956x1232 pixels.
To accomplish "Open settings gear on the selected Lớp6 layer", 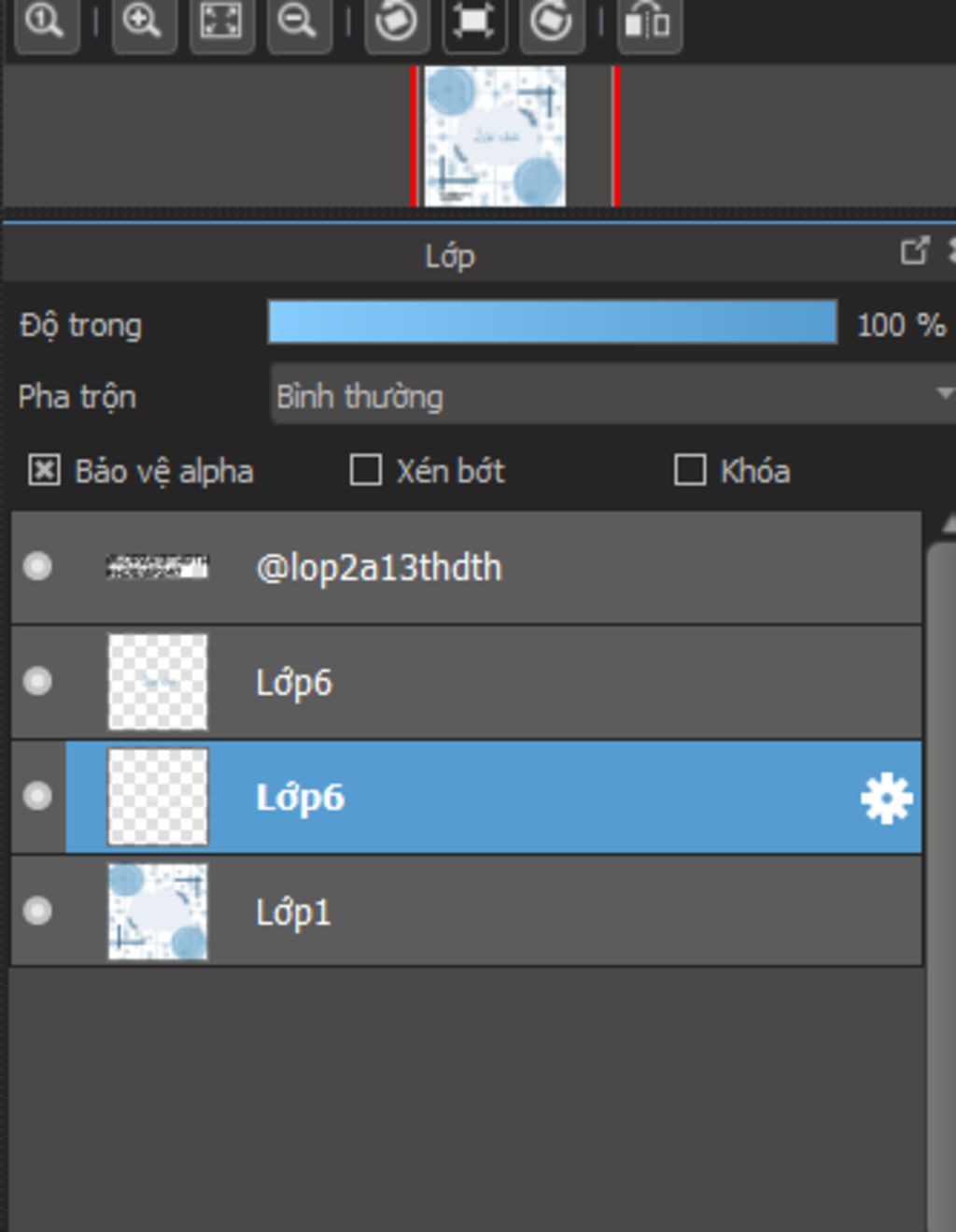I will [885, 799].
